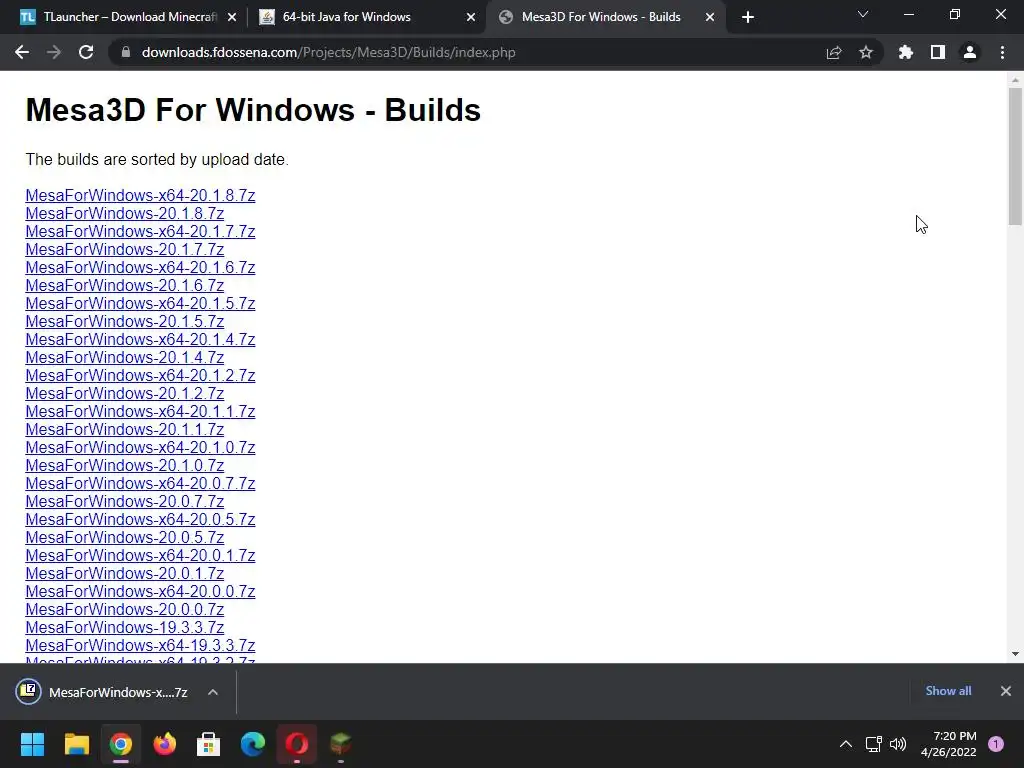
Task: Open the tab search dropdown arrow
Action: coord(863,14)
